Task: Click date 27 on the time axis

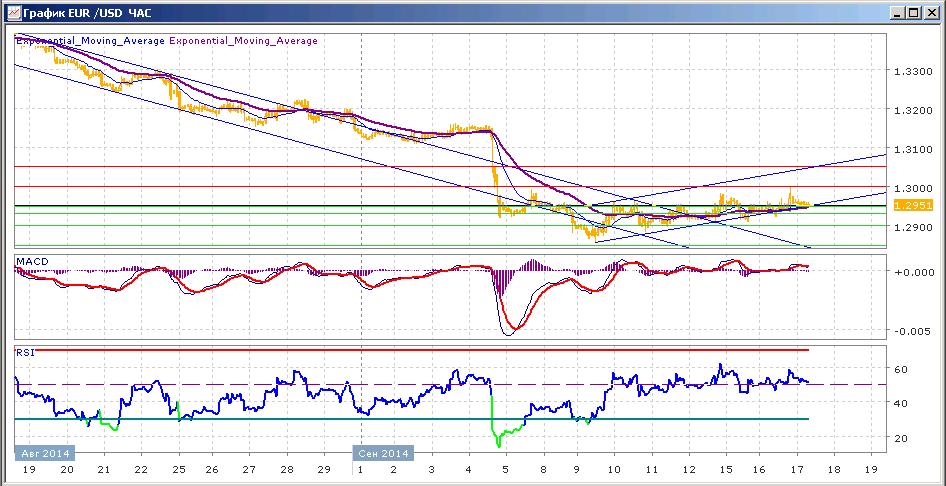Action: (x=250, y=469)
